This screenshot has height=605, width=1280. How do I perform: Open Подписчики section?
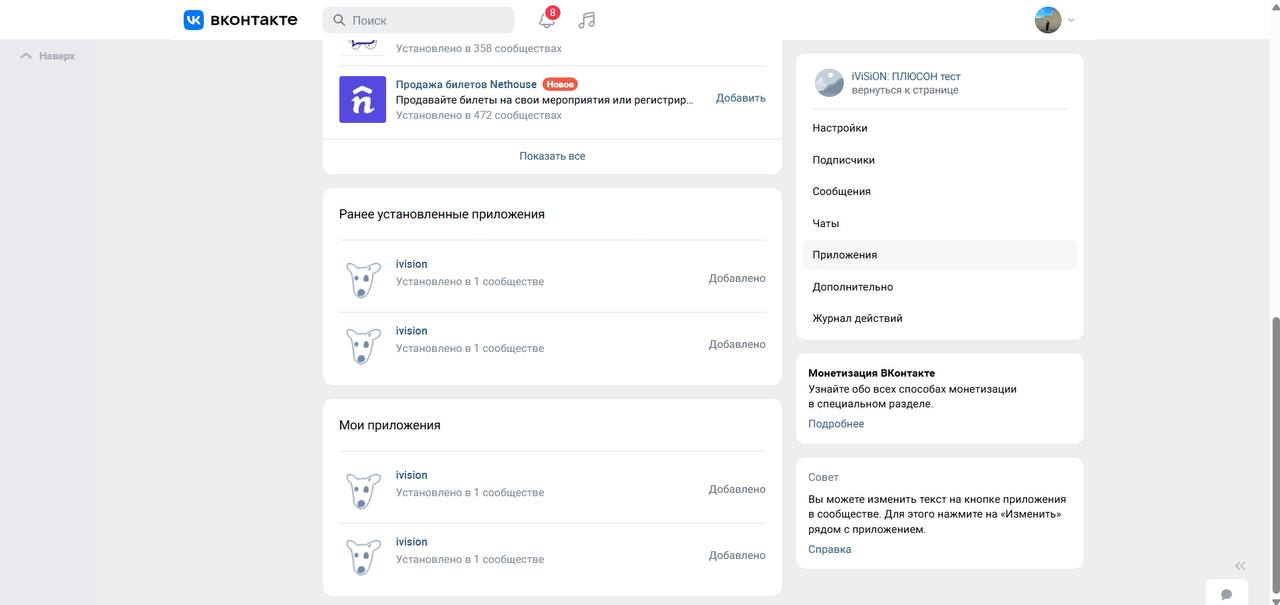point(940,160)
